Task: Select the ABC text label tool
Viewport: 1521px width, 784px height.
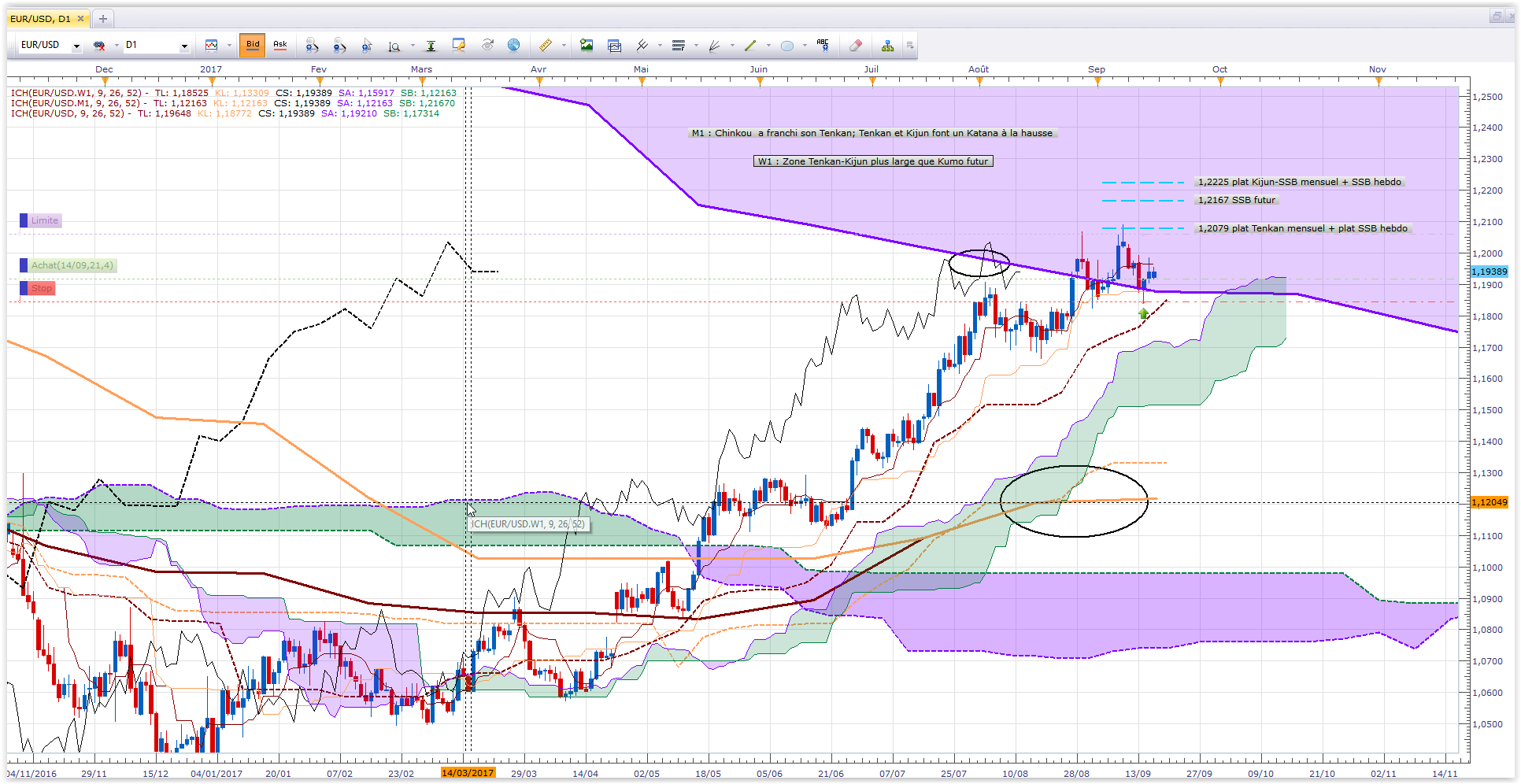Action: point(823,46)
